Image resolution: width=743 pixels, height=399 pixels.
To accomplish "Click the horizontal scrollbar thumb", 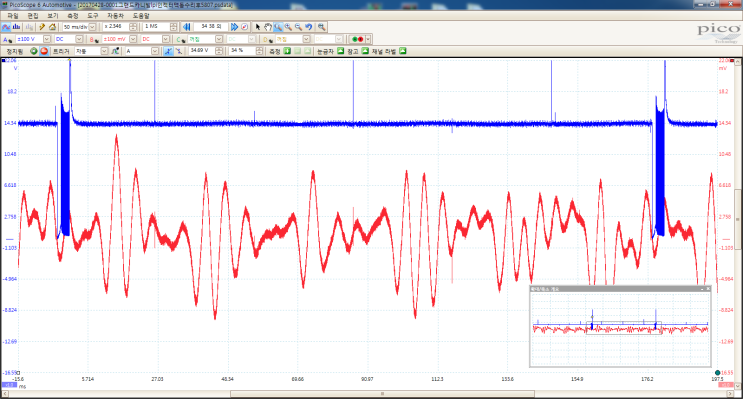I will 382,394.
